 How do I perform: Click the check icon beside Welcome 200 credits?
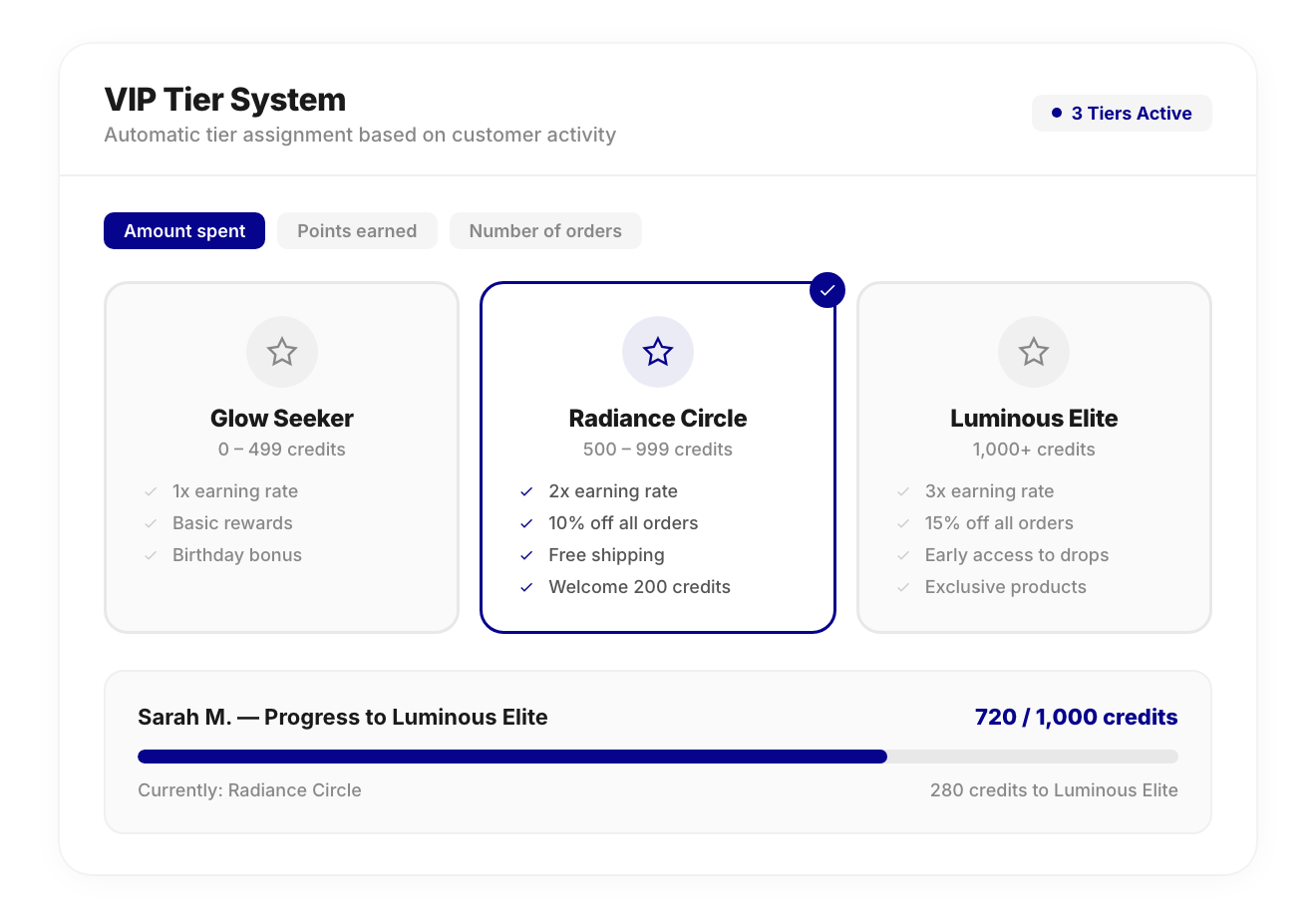click(526, 587)
